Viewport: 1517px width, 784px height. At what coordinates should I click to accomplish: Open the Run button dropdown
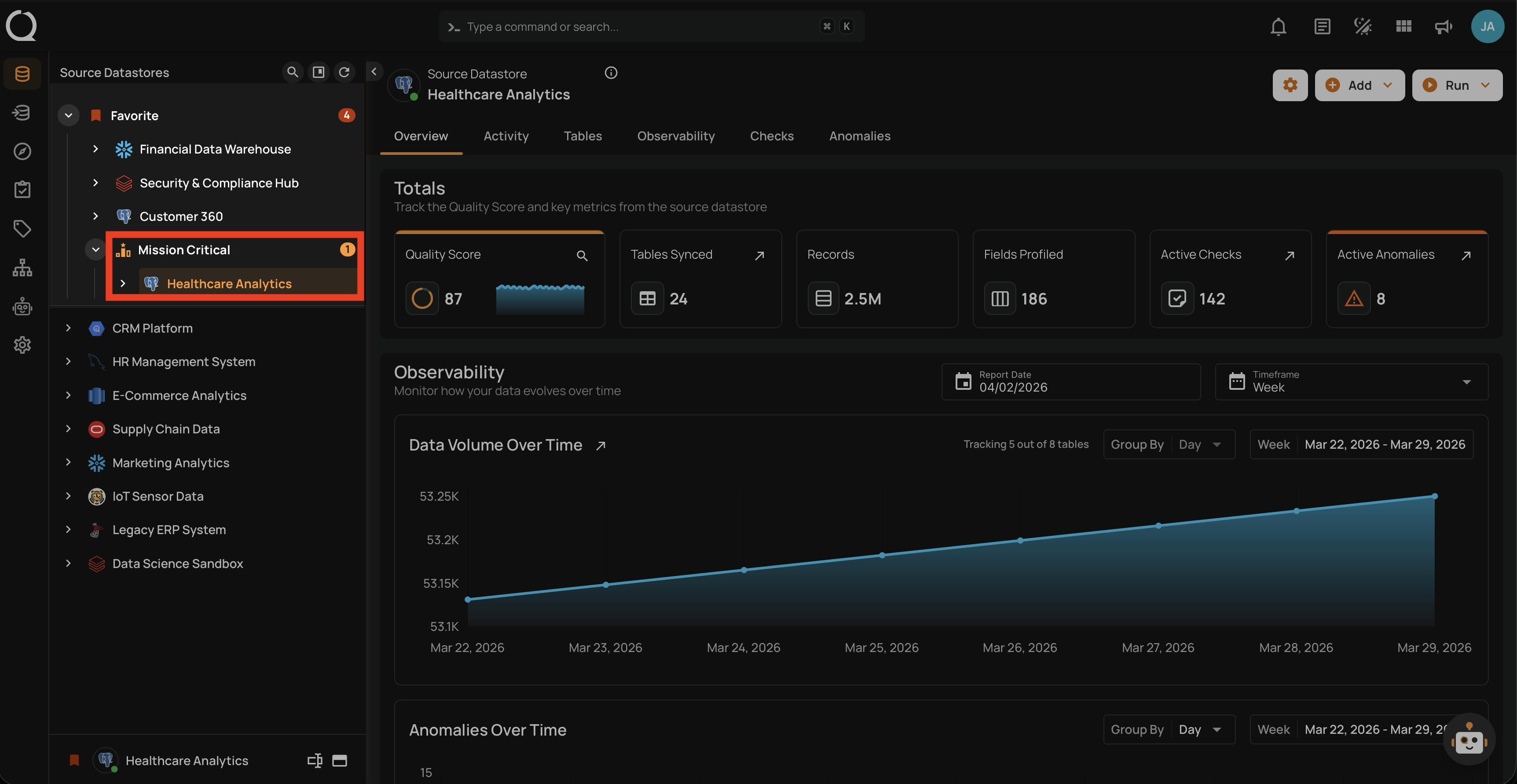[1485, 85]
